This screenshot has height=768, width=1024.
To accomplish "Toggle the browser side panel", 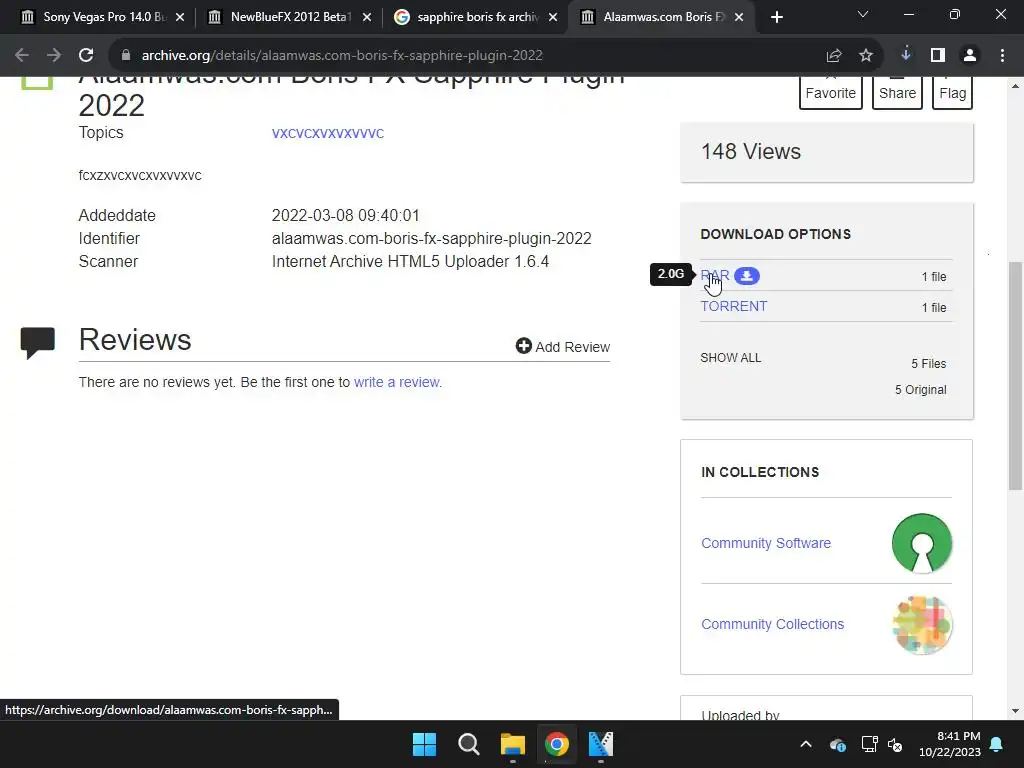I will (938, 56).
